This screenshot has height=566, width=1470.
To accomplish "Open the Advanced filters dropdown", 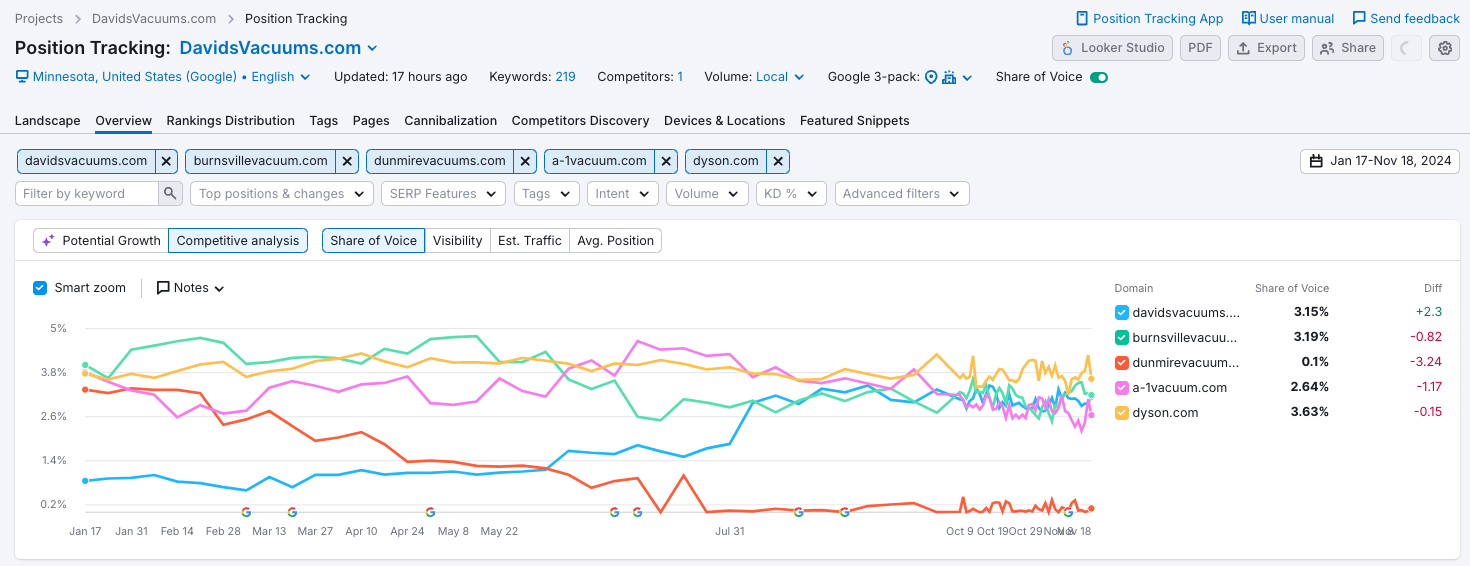I will [901, 194].
